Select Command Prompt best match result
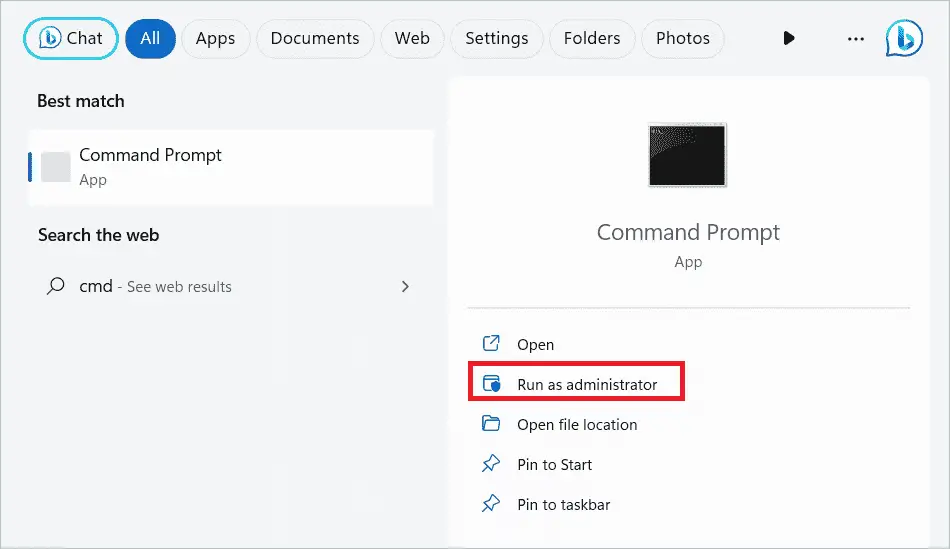 [231, 167]
